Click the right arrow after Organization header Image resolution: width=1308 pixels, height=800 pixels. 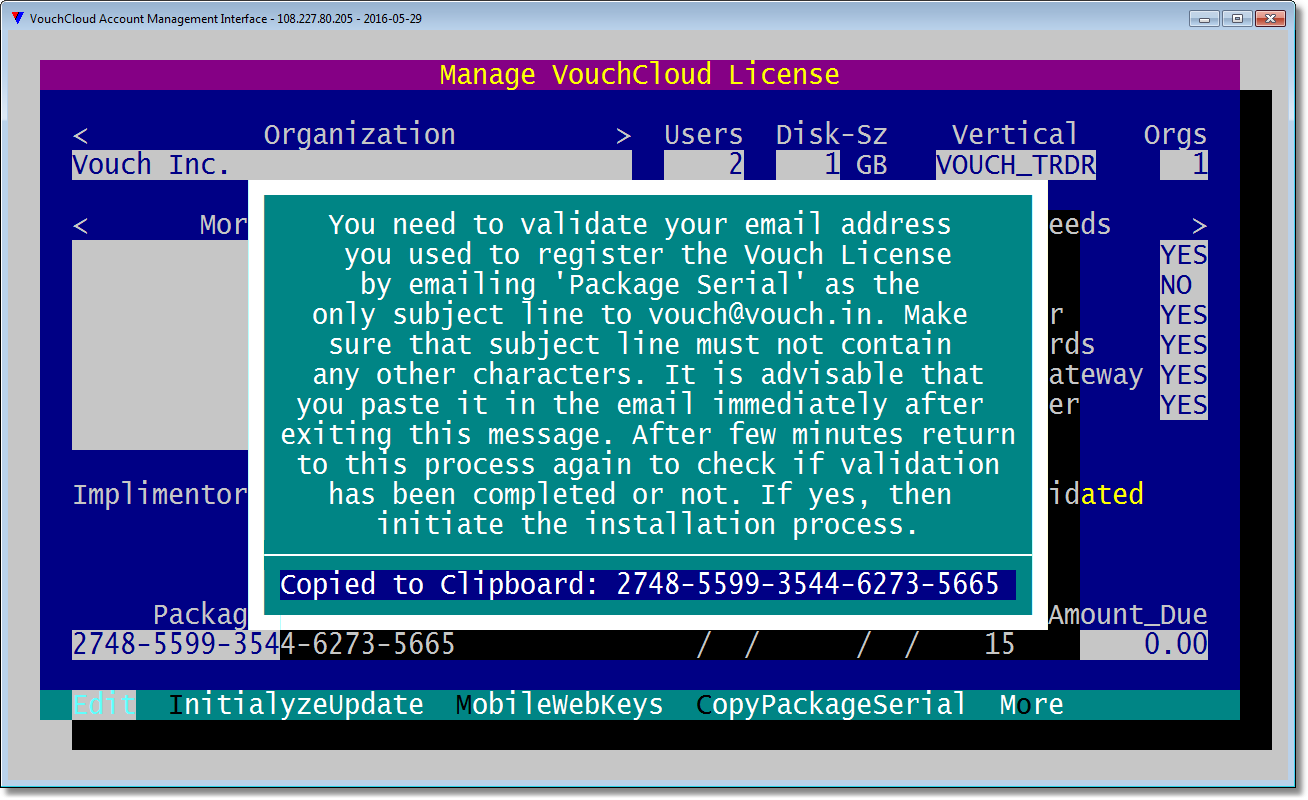(x=624, y=135)
